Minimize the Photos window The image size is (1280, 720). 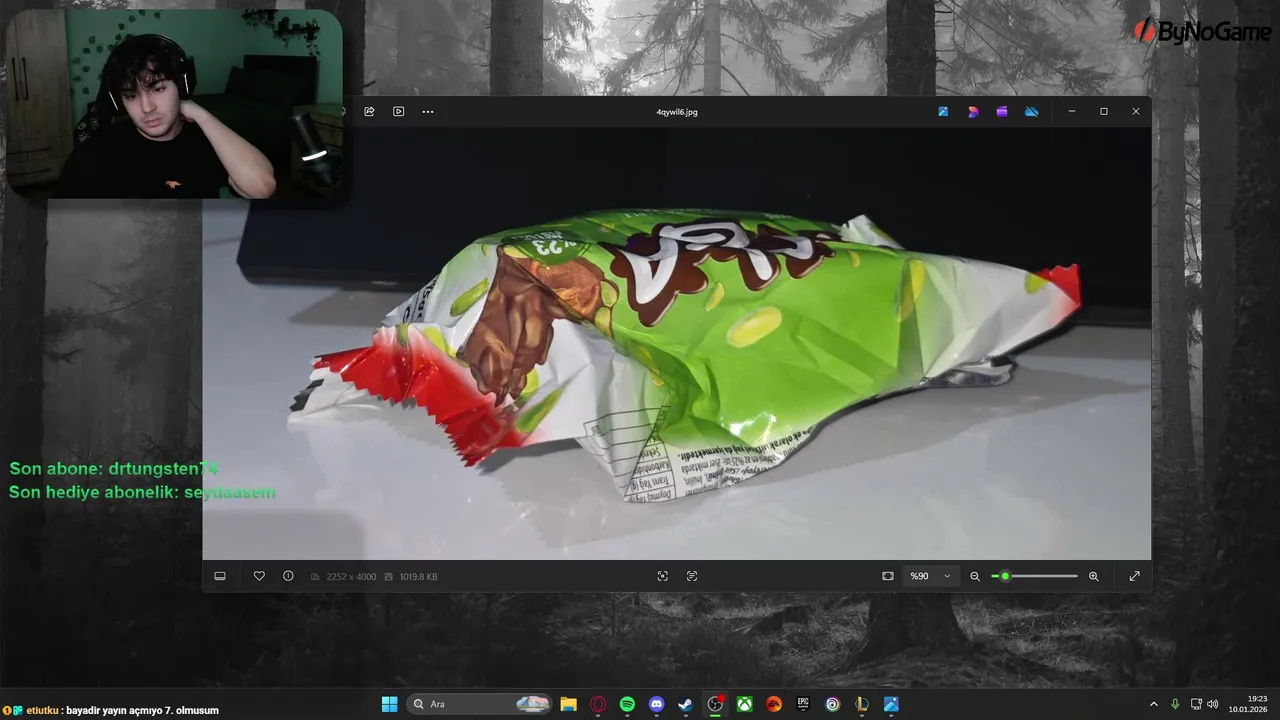coord(1072,111)
